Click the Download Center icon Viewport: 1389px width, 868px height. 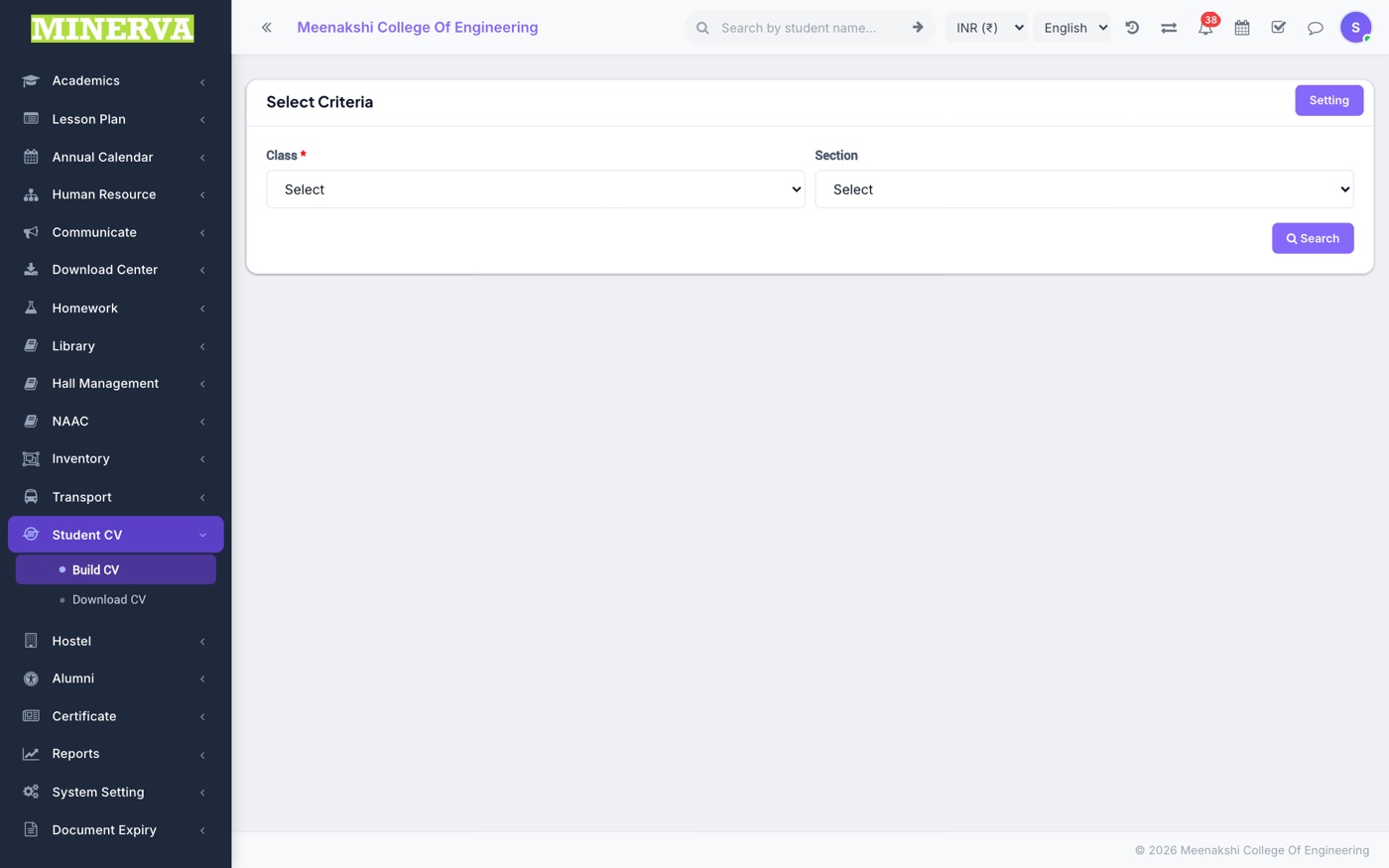point(31,270)
